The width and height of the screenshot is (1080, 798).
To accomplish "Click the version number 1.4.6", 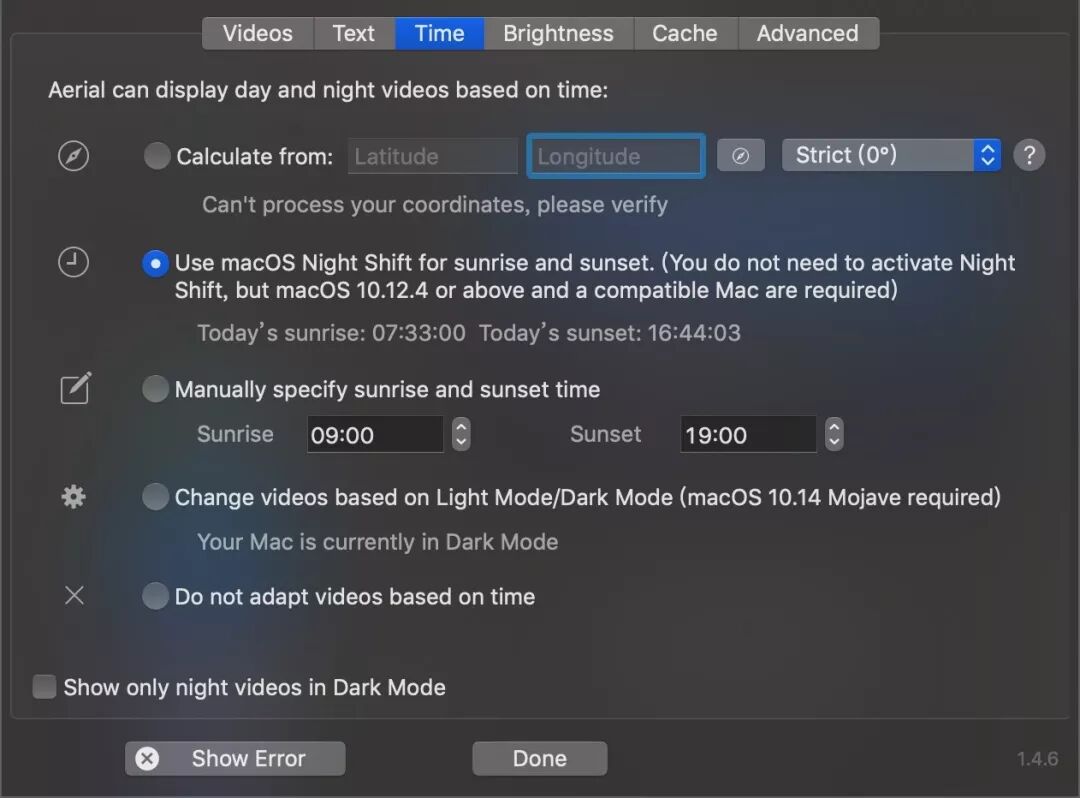I will pos(1037,759).
